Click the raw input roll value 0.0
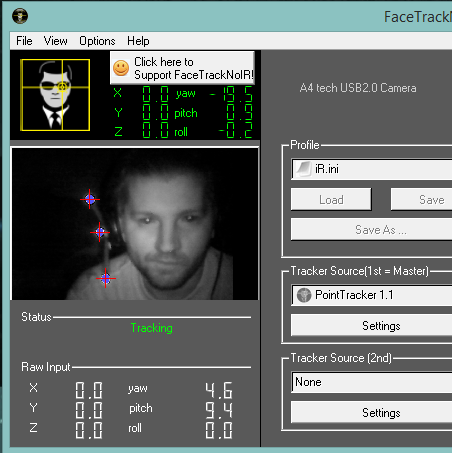452x453 pixels. click(x=219, y=430)
